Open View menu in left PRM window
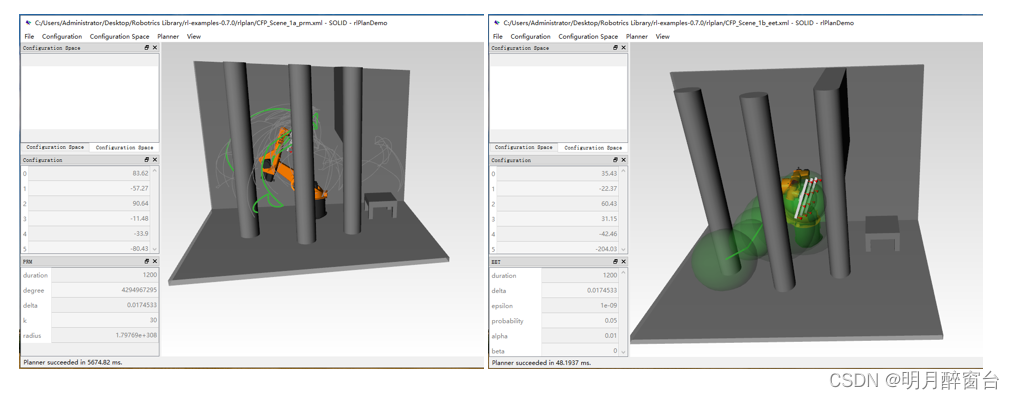1014x399 pixels. point(194,36)
